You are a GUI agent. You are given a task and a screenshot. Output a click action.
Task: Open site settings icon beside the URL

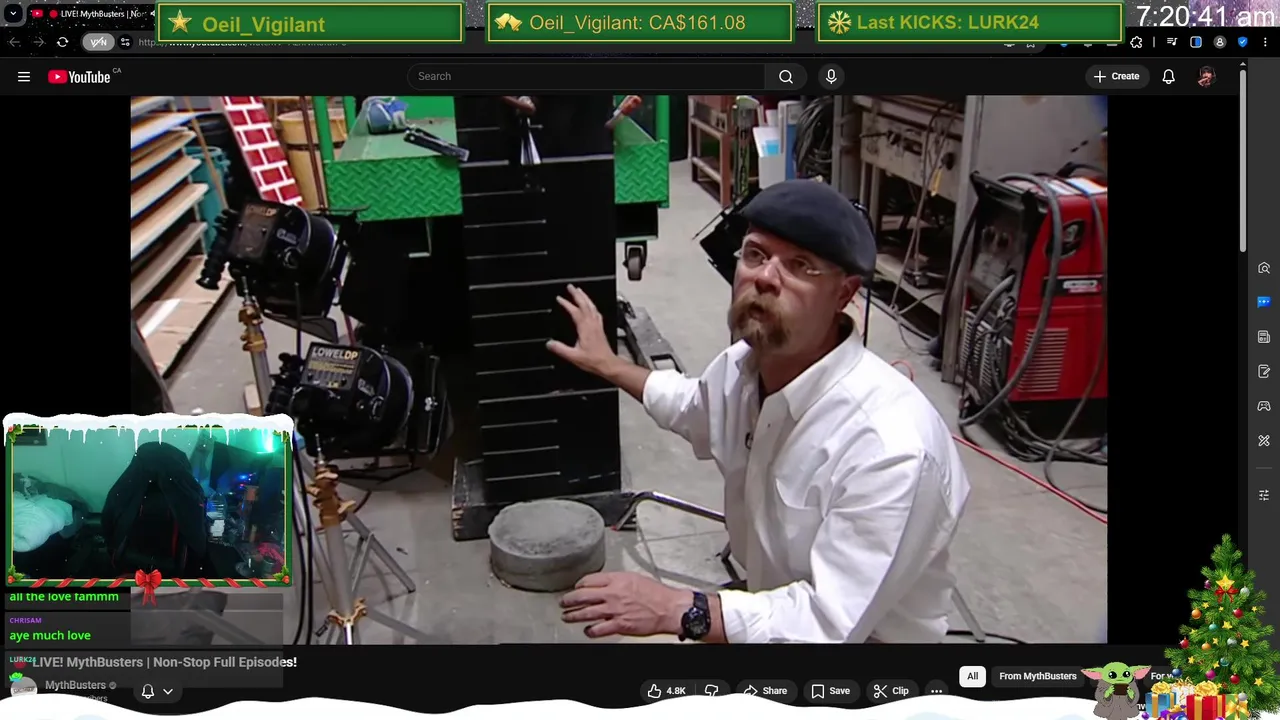(125, 42)
